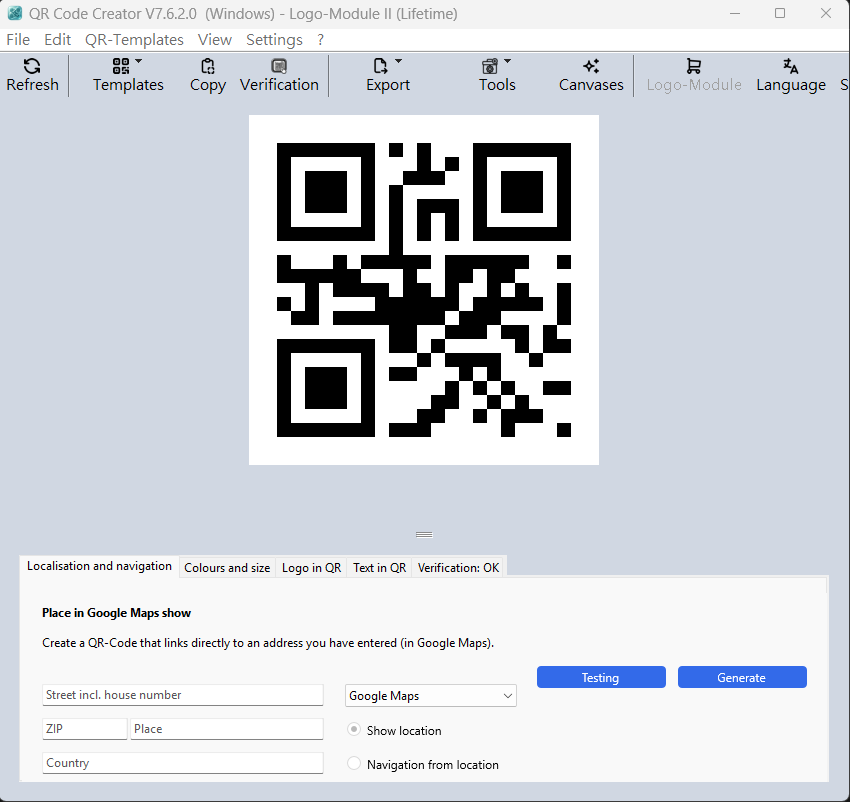Open the Canvases sparkle icon
Viewport: 850px width, 802px height.
tap(591, 66)
